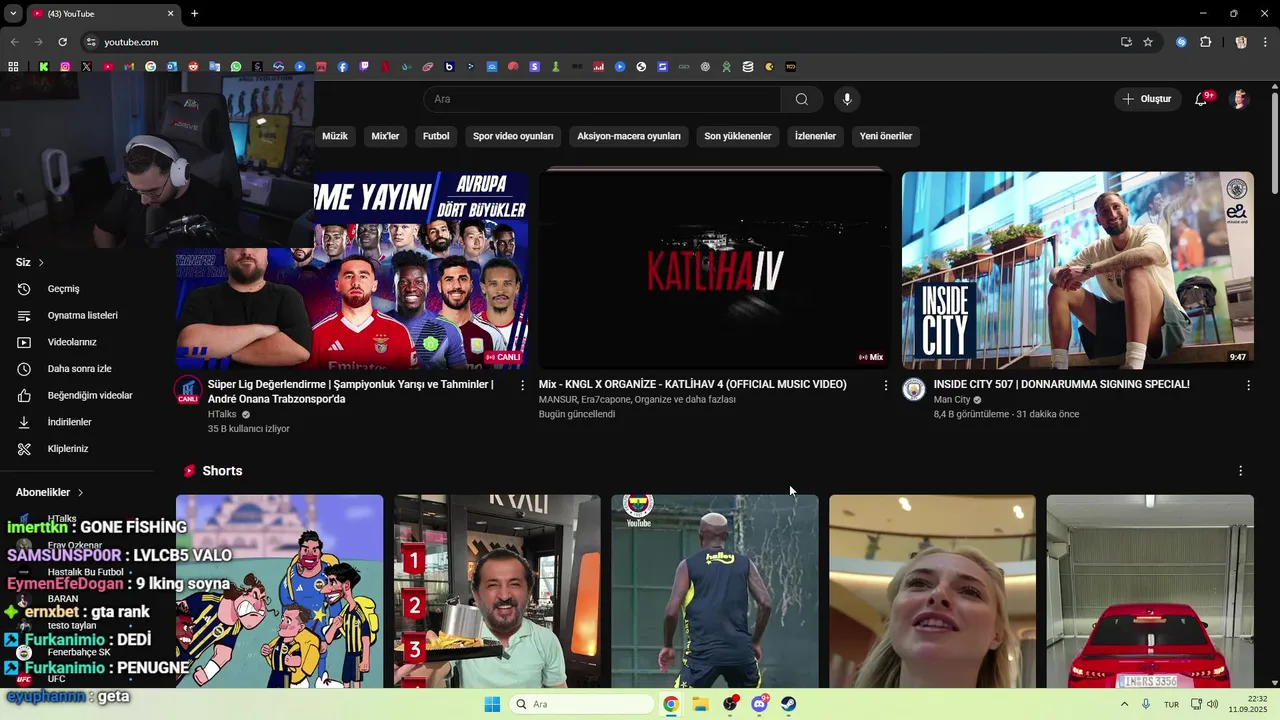Select the Yeni öneriler filter chip
The height and width of the screenshot is (720, 1280).
[886, 136]
